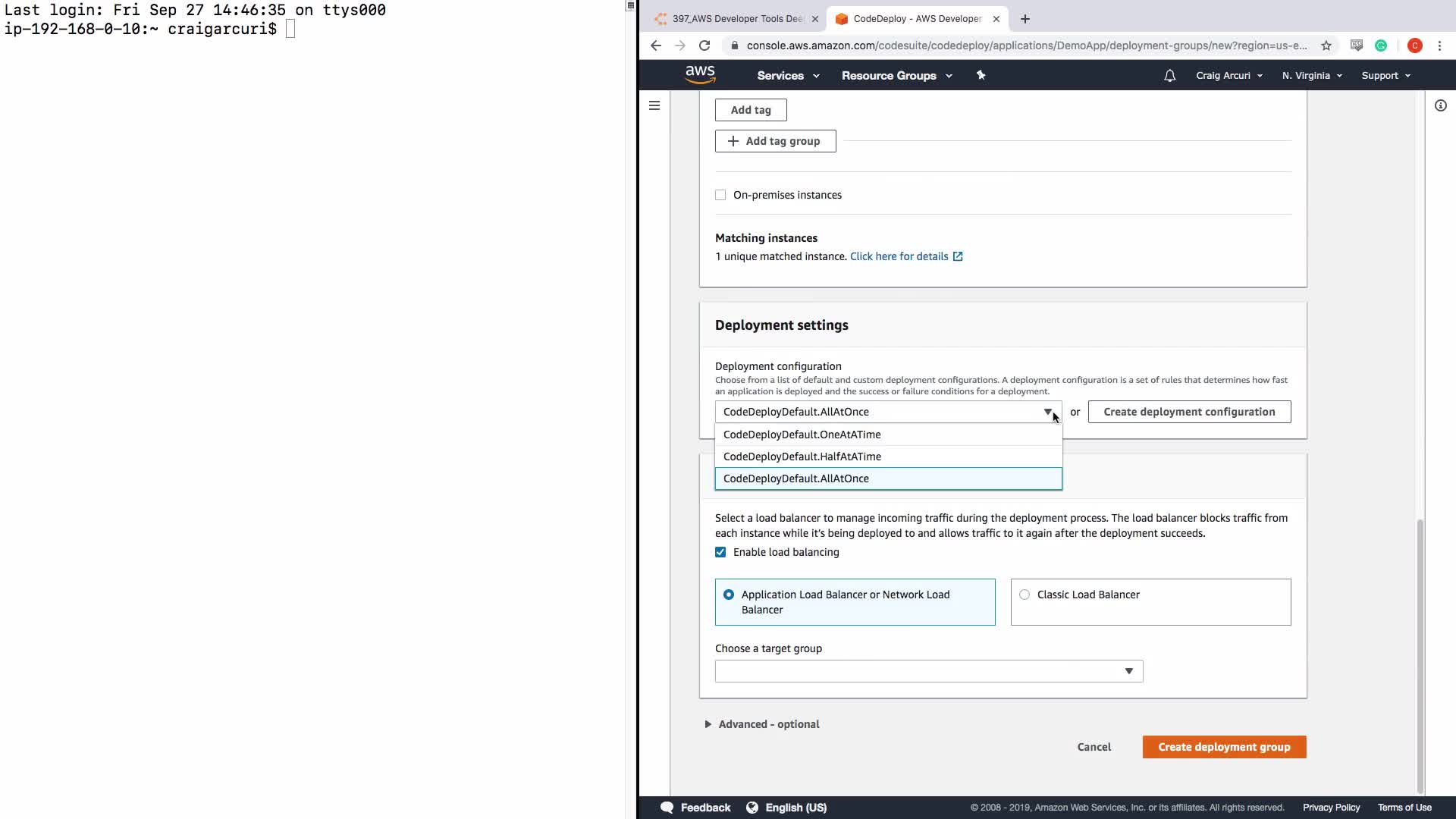
Task: Select Classic Load Balancer radio option
Action: pos(1025,595)
